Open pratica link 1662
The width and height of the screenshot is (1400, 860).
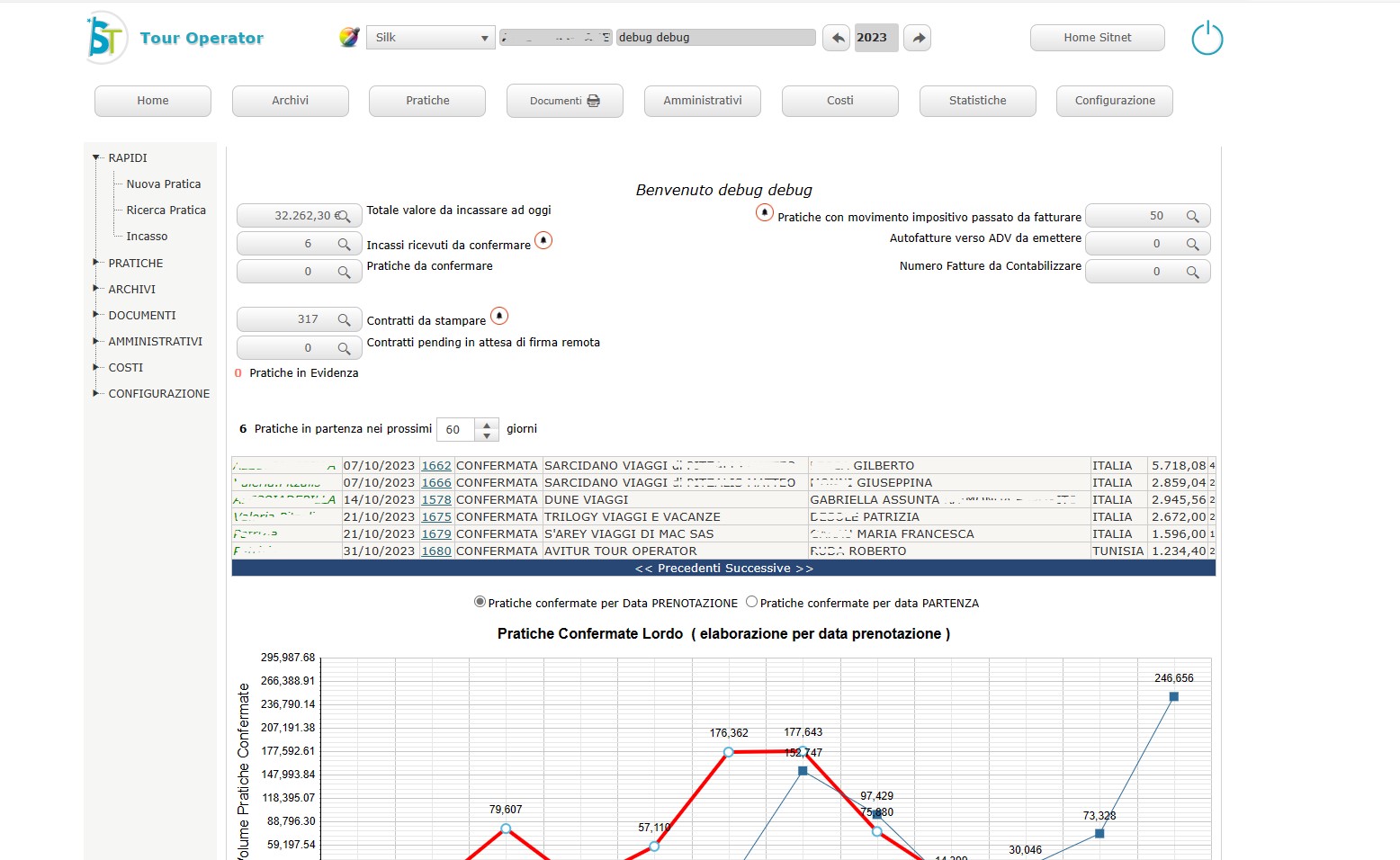(x=436, y=466)
